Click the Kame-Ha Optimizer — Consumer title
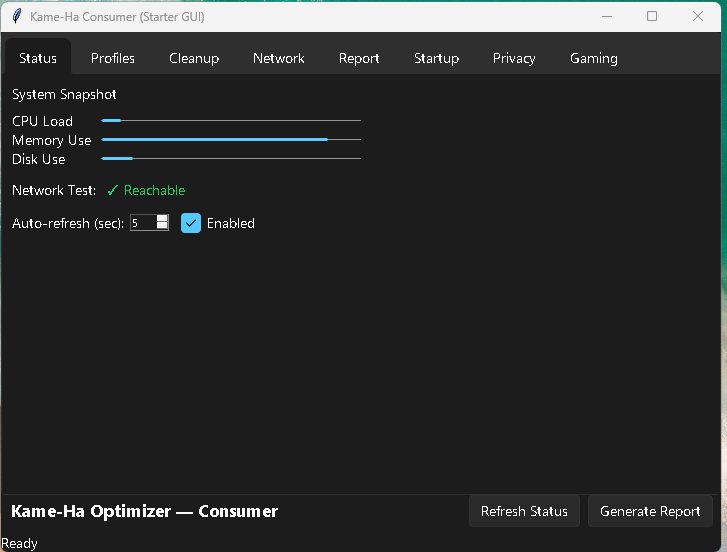This screenshot has width=727, height=552. [144, 511]
